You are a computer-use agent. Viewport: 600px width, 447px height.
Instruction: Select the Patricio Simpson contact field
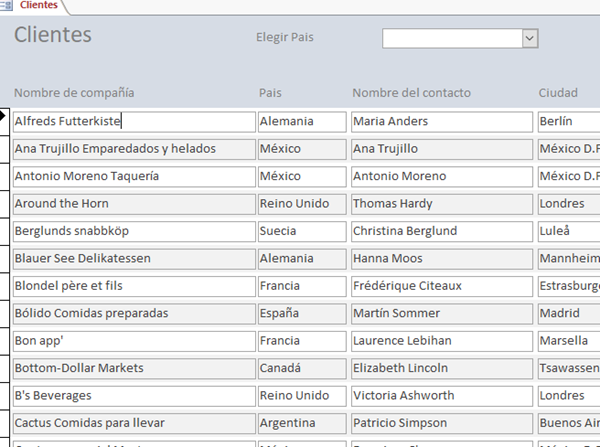pyautogui.click(x=441, y=422)
